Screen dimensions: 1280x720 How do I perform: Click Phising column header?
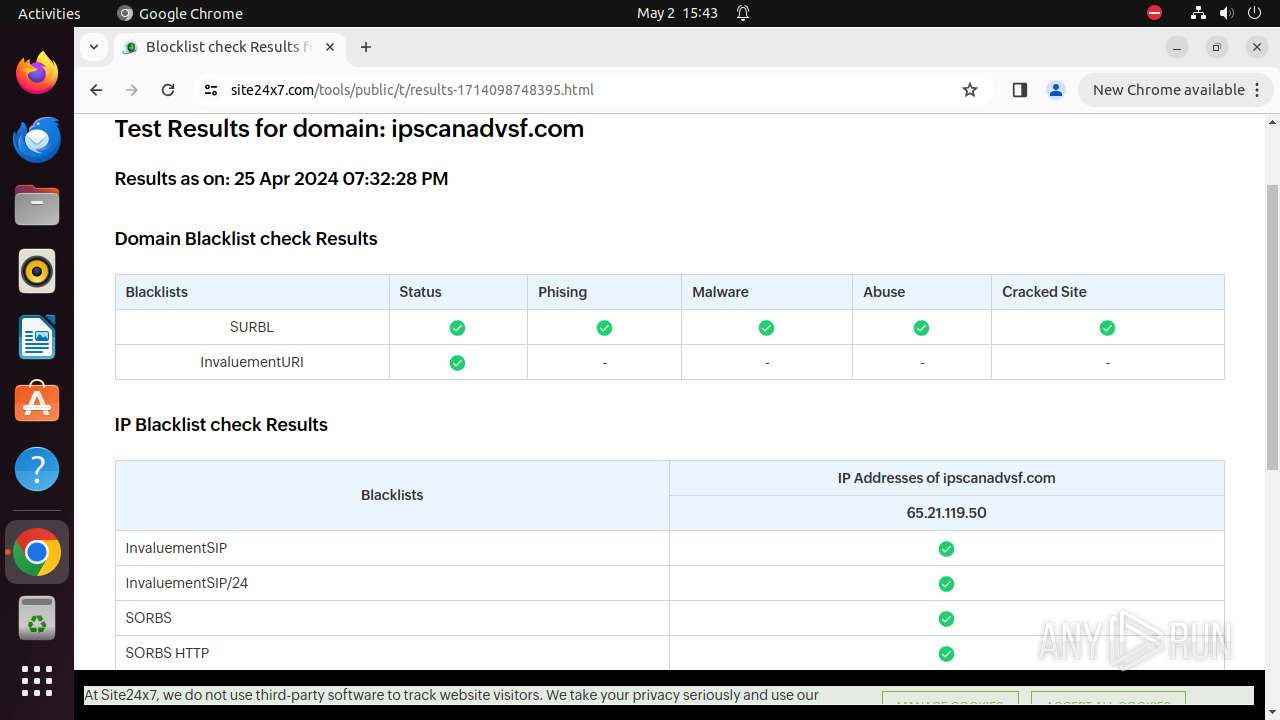click(x=604, y=292)
